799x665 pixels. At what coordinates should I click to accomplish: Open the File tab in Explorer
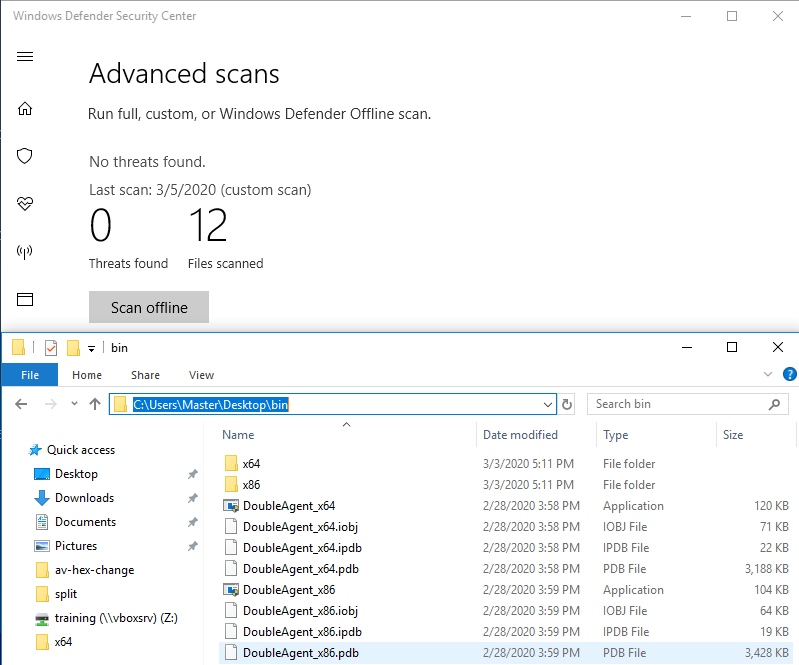pos(30,375)
